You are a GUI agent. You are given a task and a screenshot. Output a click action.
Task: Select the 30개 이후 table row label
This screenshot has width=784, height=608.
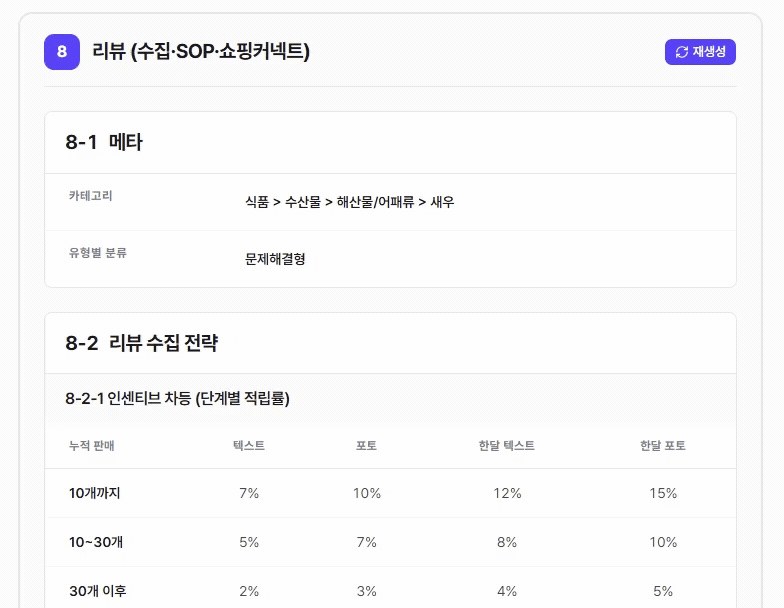98,592
